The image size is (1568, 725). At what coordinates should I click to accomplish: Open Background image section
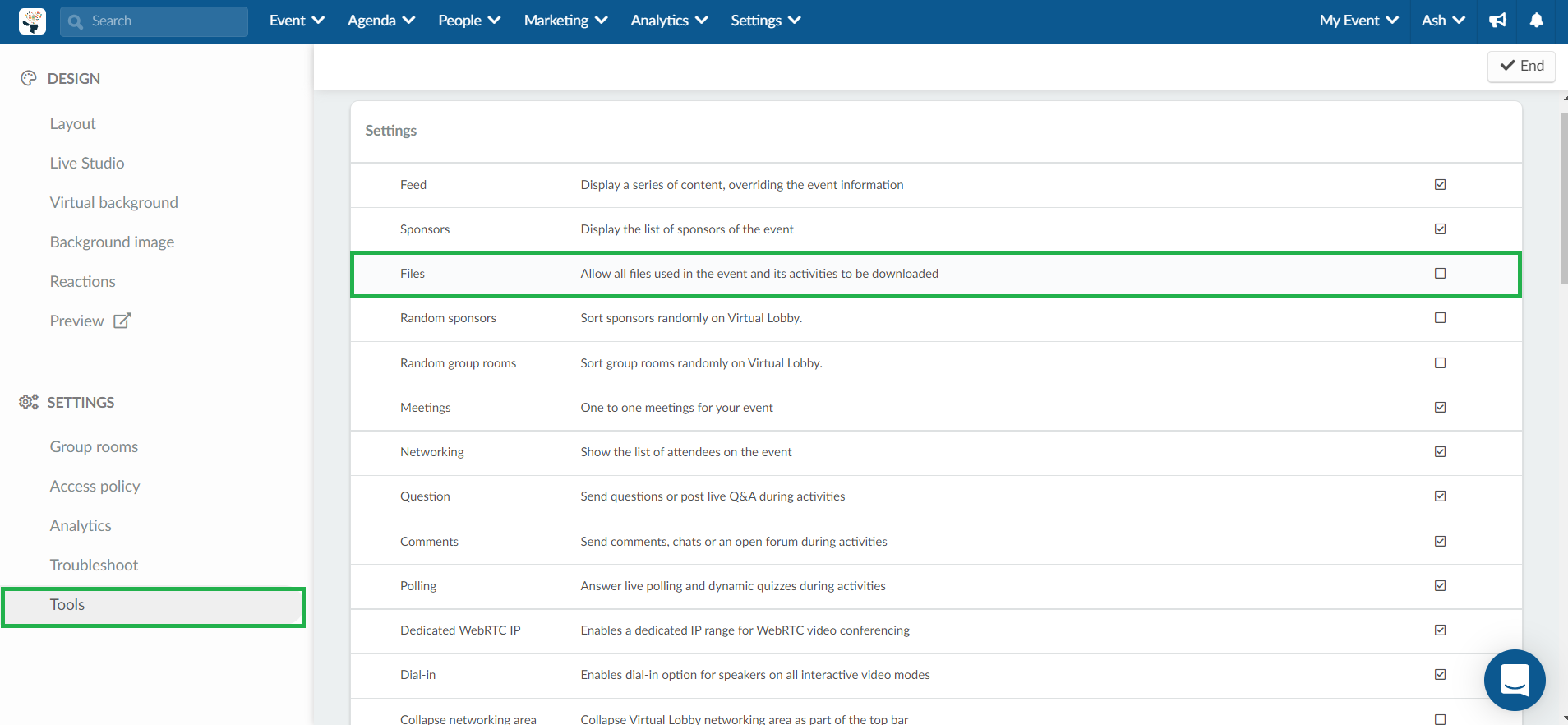tap(112, 242)
